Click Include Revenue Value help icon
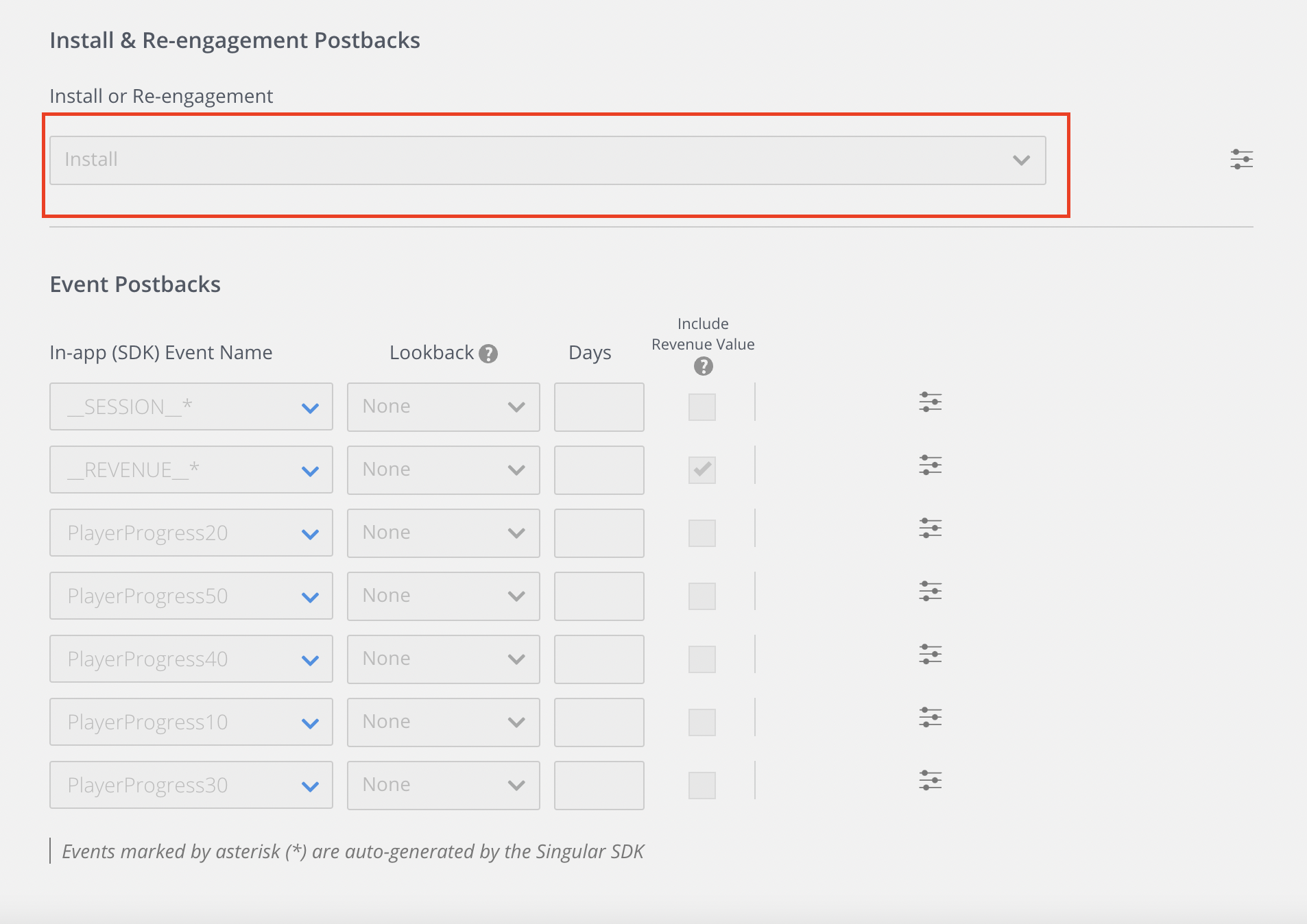Viewport: 1307px width, 924px height. [703, 367]
